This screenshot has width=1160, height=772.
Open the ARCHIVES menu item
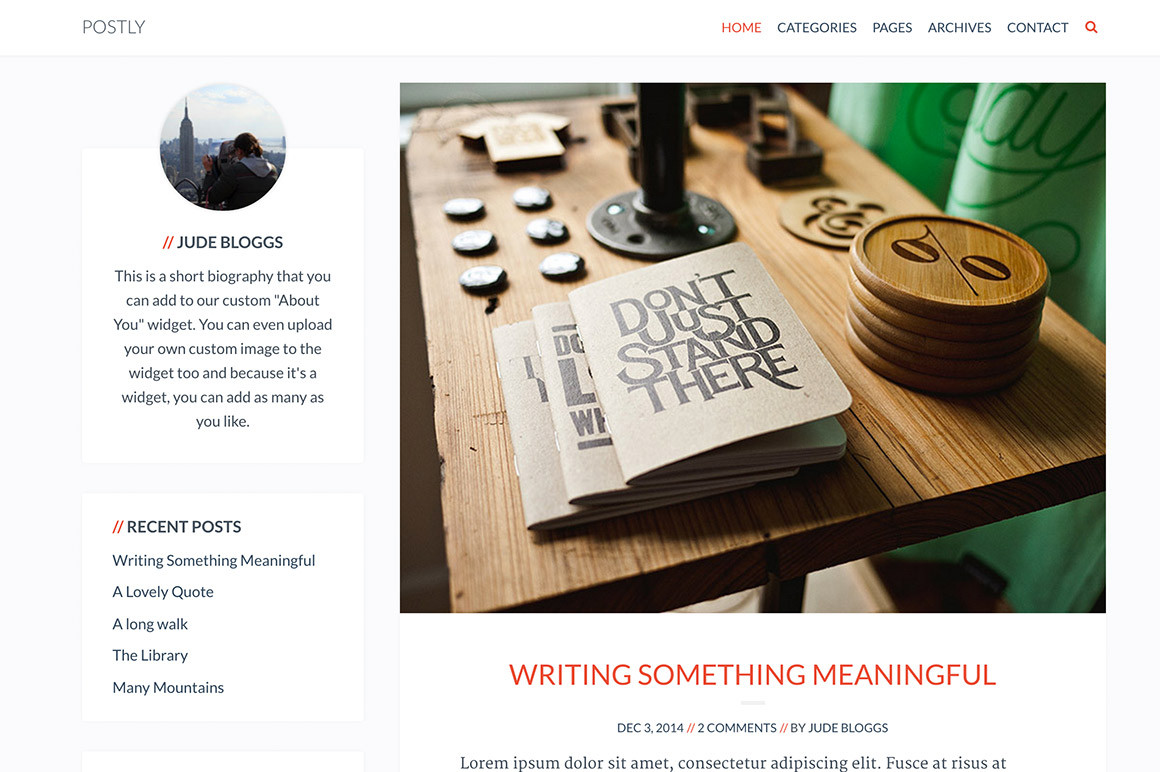click(x=960, y=27)
